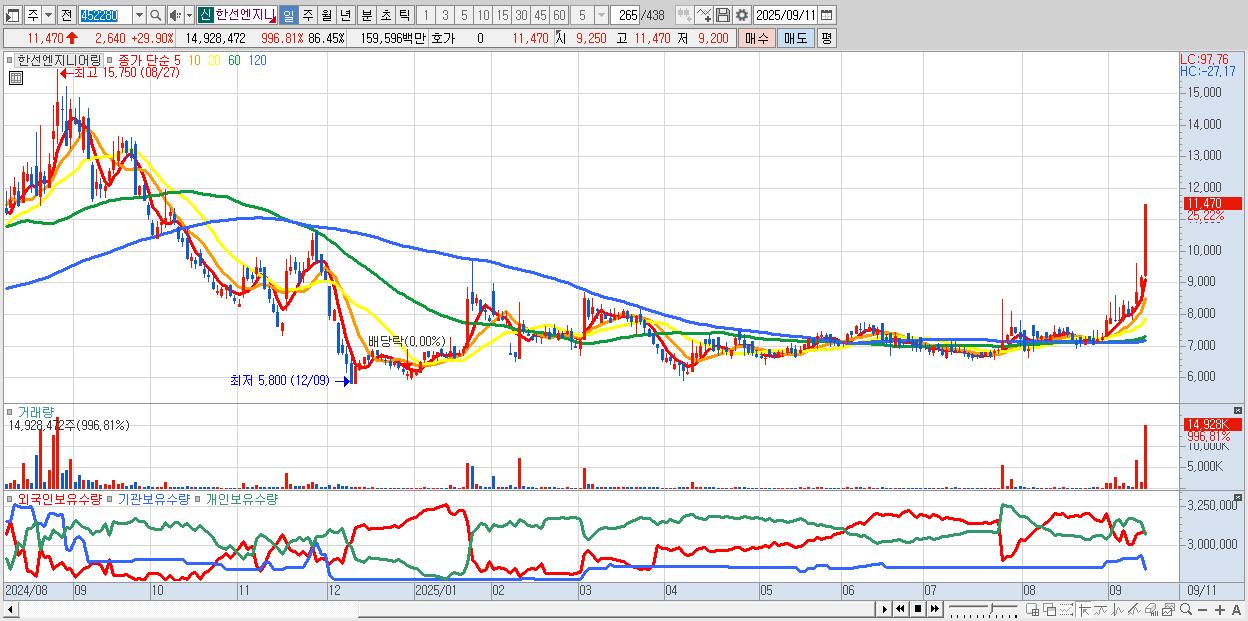
Task: Choose the 15 interval button
Action: 502,15
